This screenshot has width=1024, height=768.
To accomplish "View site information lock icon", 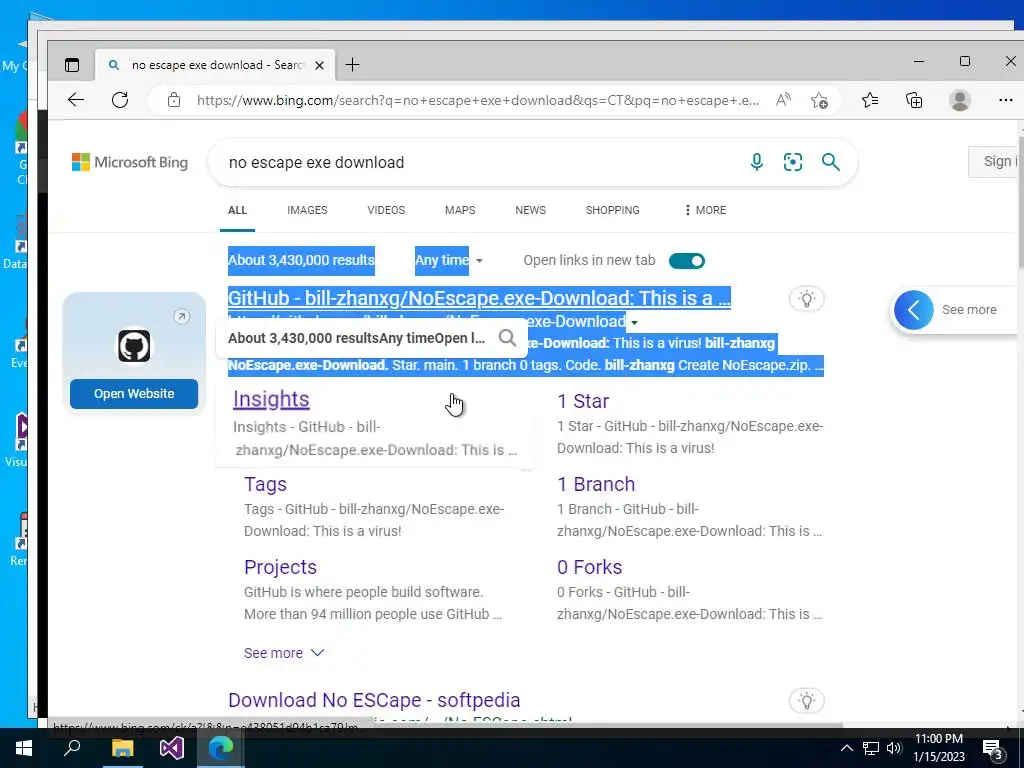I will (x=173, y=100).
